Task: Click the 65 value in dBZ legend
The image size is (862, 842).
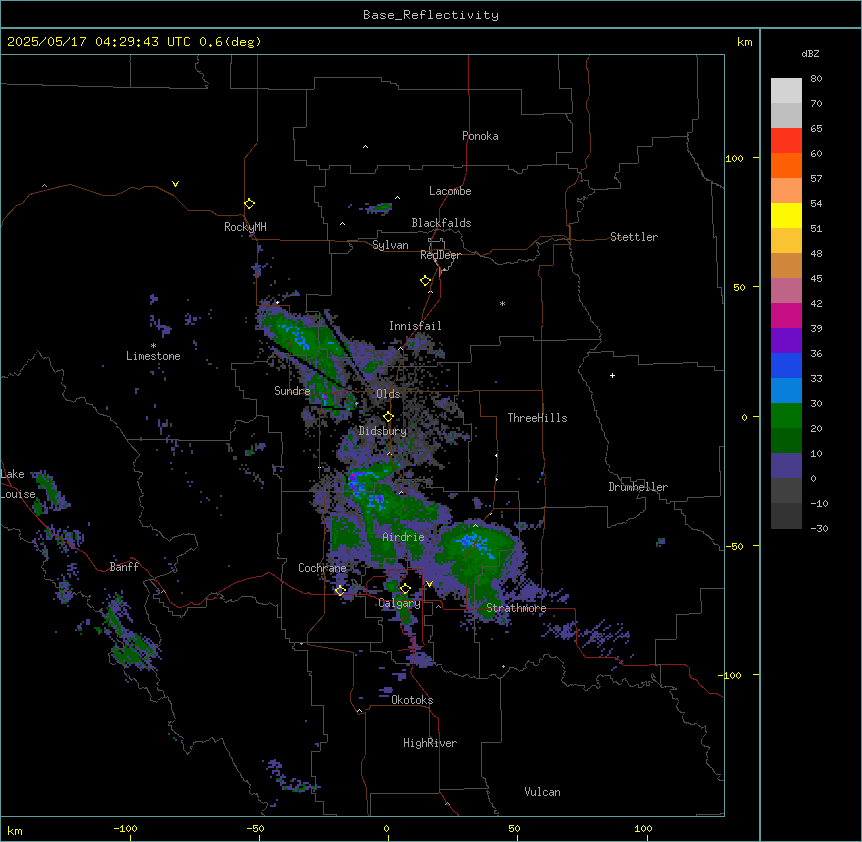Action: [816, 128]
